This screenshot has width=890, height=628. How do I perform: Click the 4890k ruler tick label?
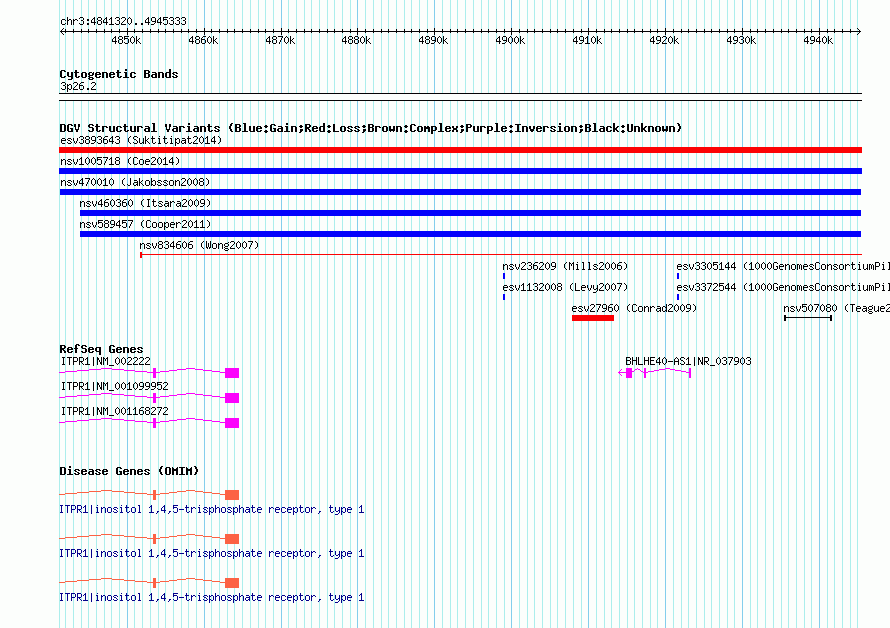tap(433, 40)
